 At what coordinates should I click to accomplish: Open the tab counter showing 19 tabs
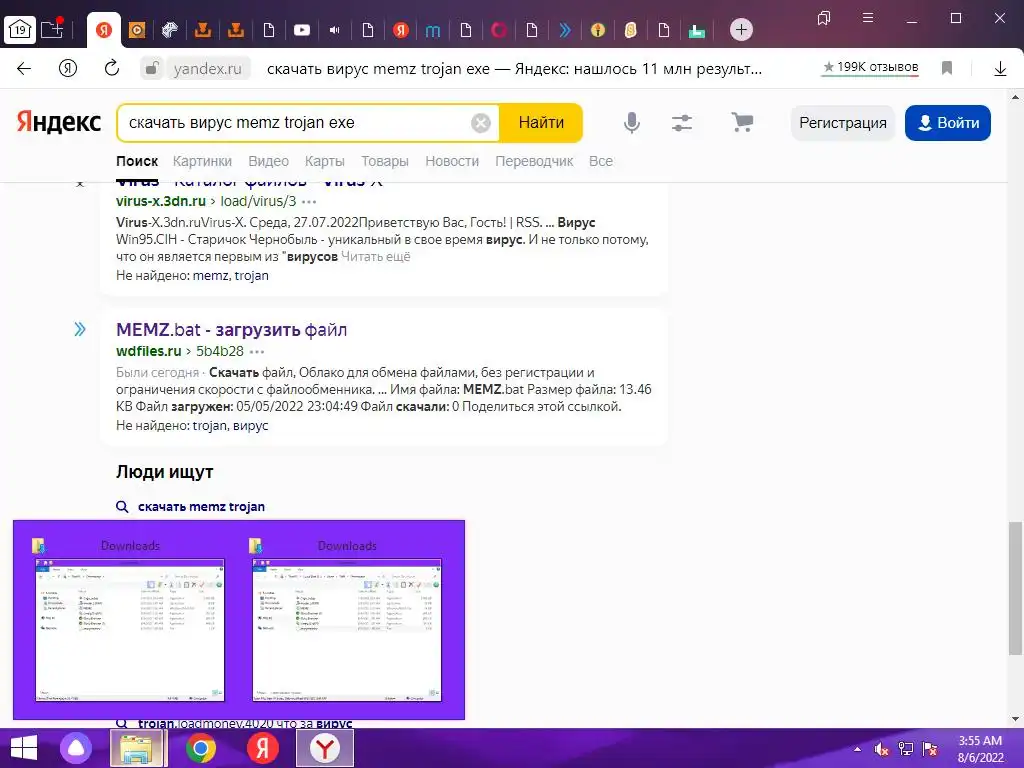[20, 29]
